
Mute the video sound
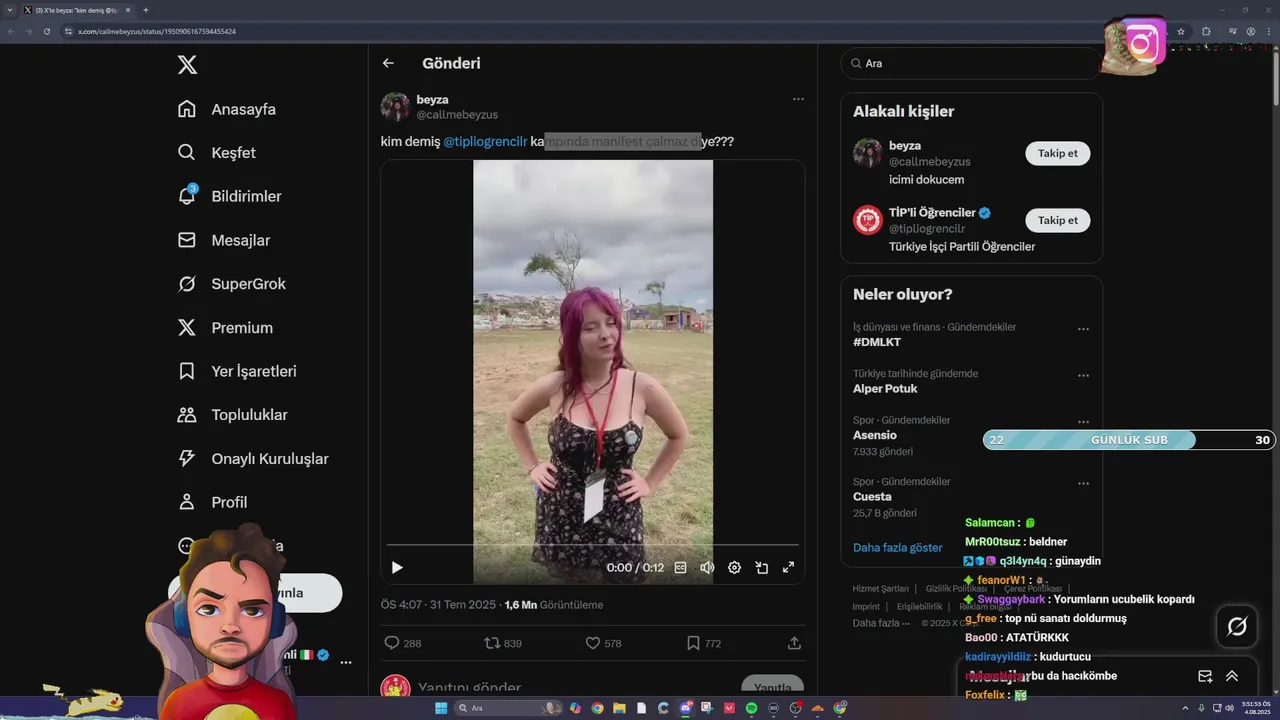(707, 567)
